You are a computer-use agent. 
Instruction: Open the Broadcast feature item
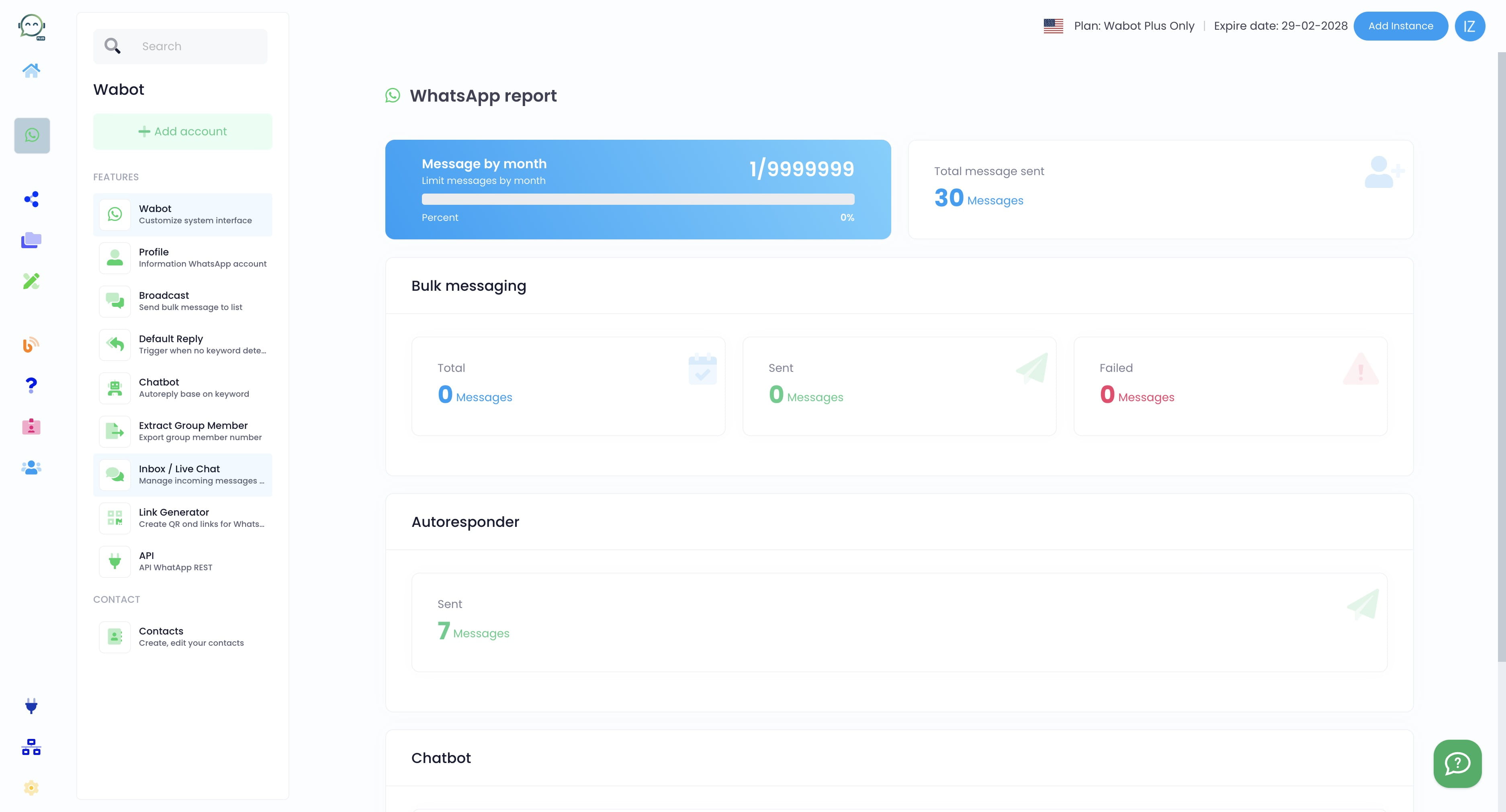point(182,301)
